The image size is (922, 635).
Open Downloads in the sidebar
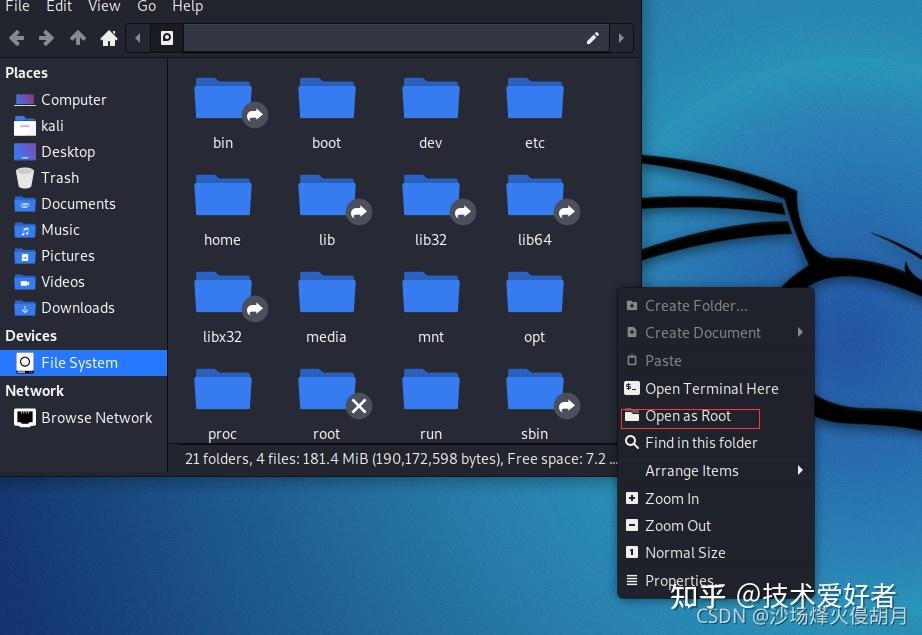point(83,308)
